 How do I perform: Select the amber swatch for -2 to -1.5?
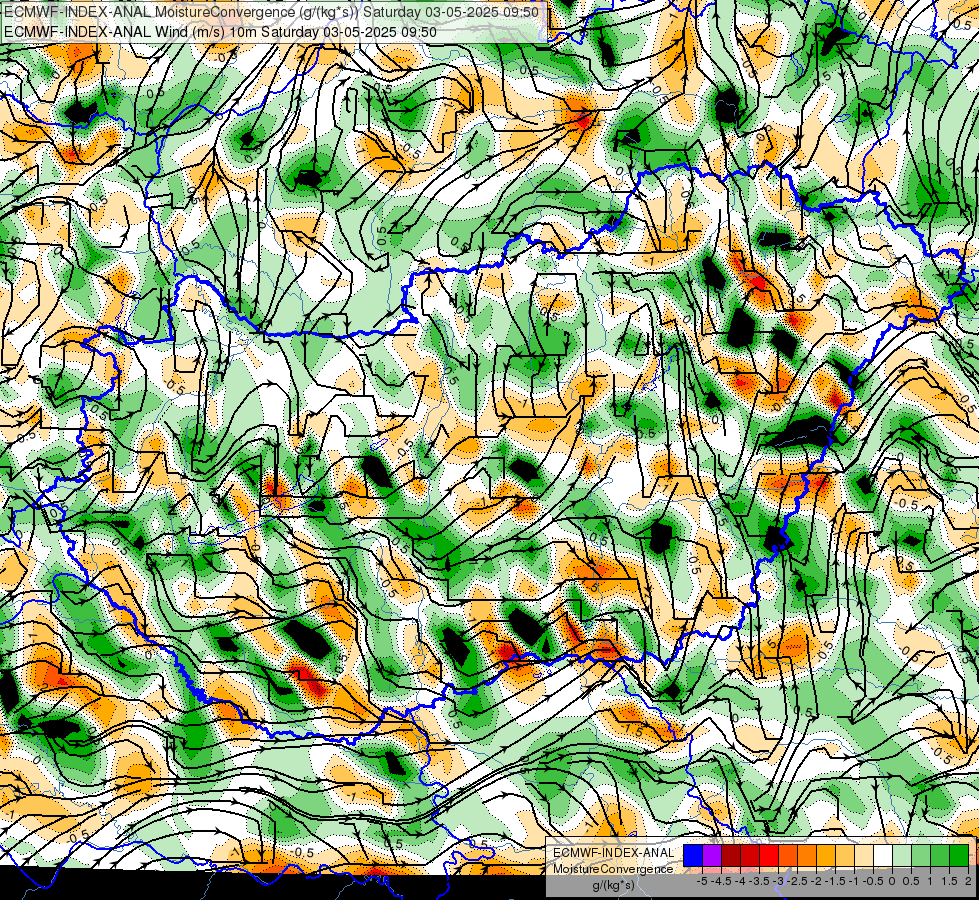point(826,855)
